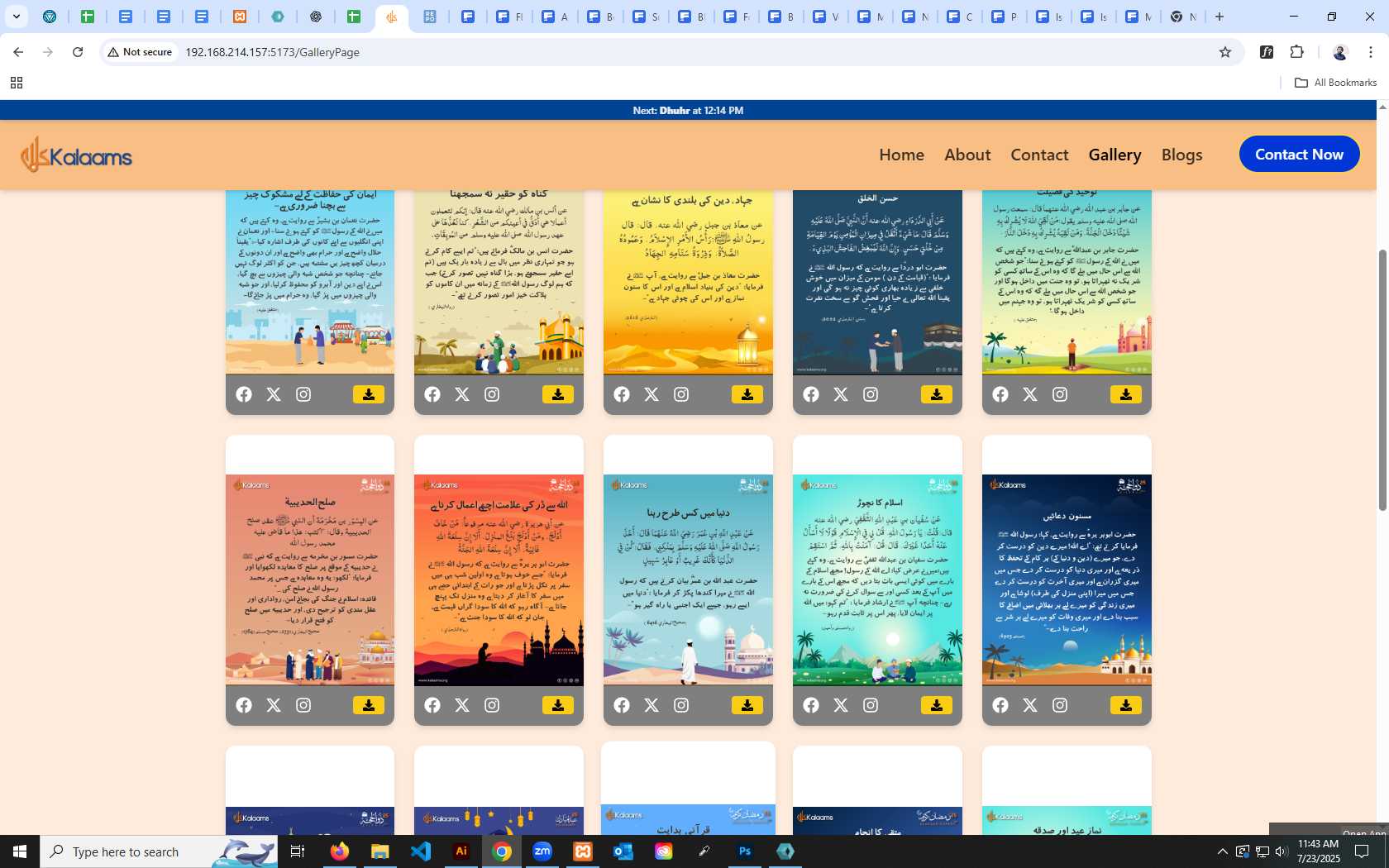1389x868 pixels.
Task: Share the اسلام کا نچوڑ card on Instagram
Action: 871,705
